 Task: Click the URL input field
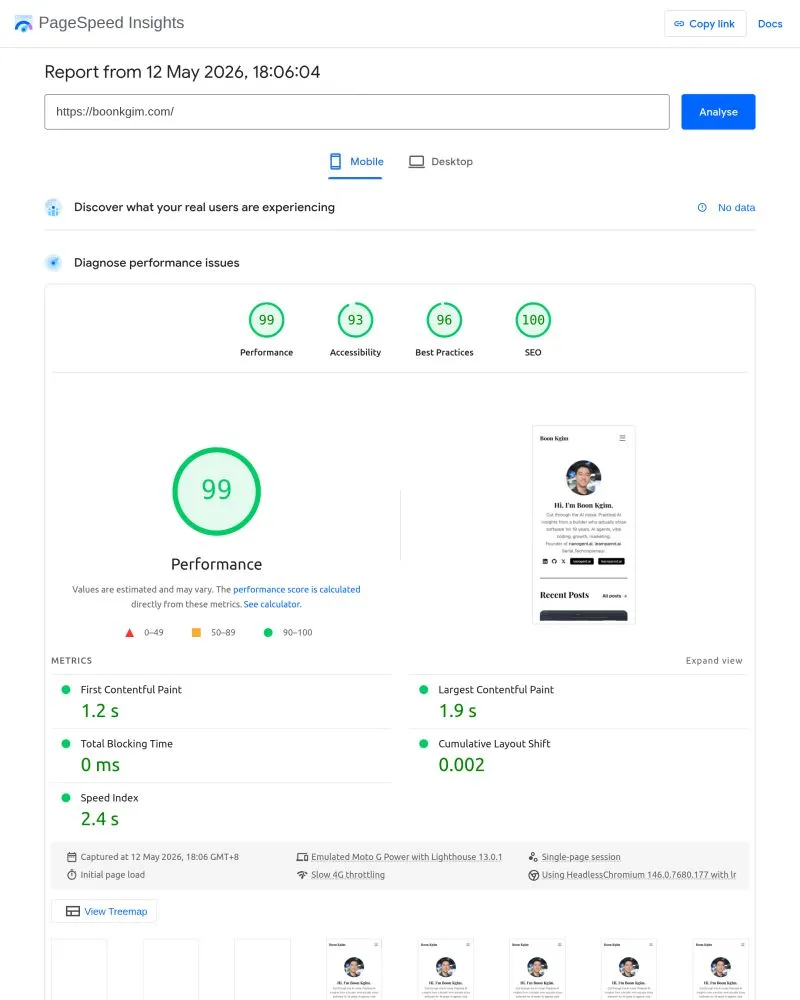pos(357,112)
